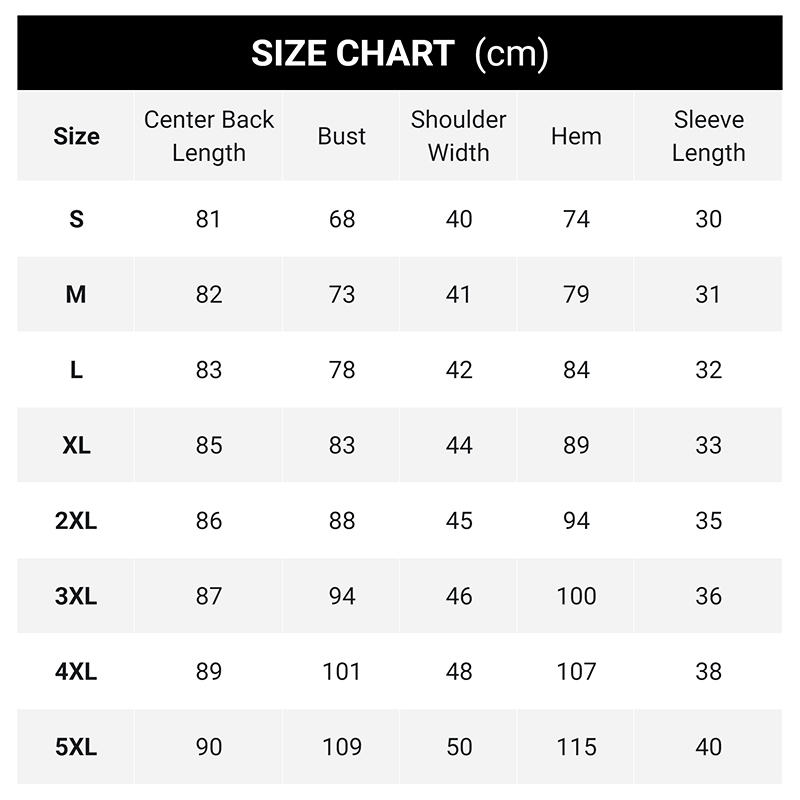The image size is (800, 800).
Task: Click the Bust value 101 for 4XL
Action: pyautogui.click(x=341, y=671)
